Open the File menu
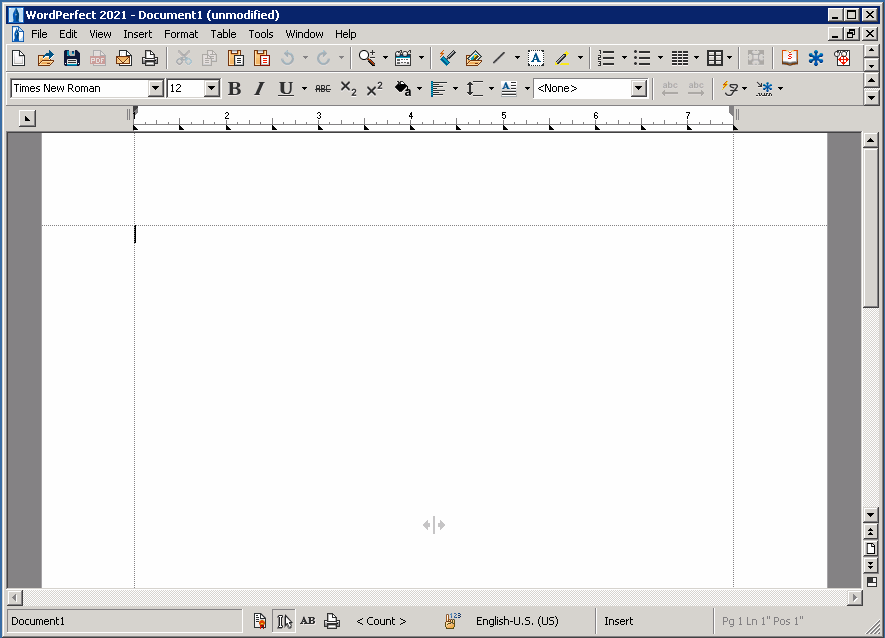The height and width of the screenshot is (638, 885). pyautogui.click(x=39, y=34)
